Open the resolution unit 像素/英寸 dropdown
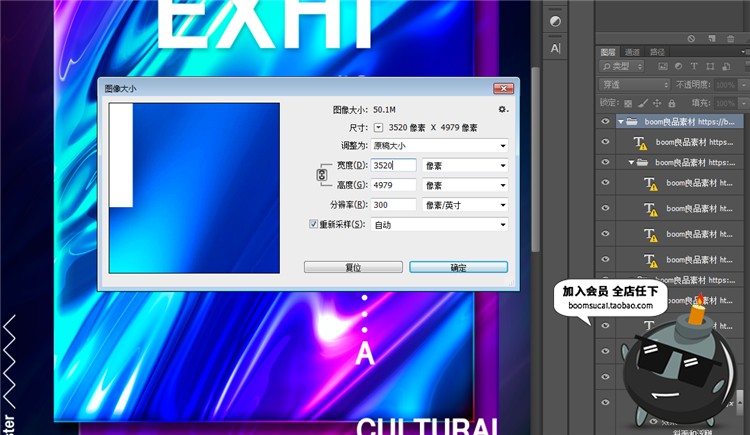Viewport: 750px width, 435px height. [x=465, y=205]
